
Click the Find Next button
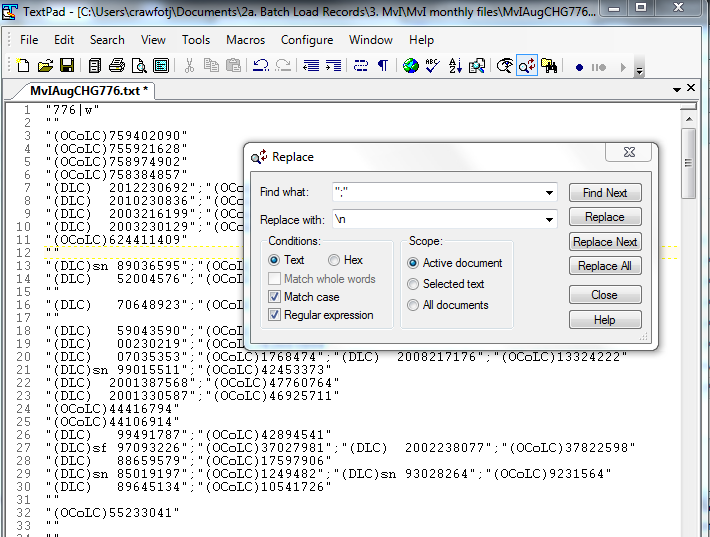(x=605, y=193)
